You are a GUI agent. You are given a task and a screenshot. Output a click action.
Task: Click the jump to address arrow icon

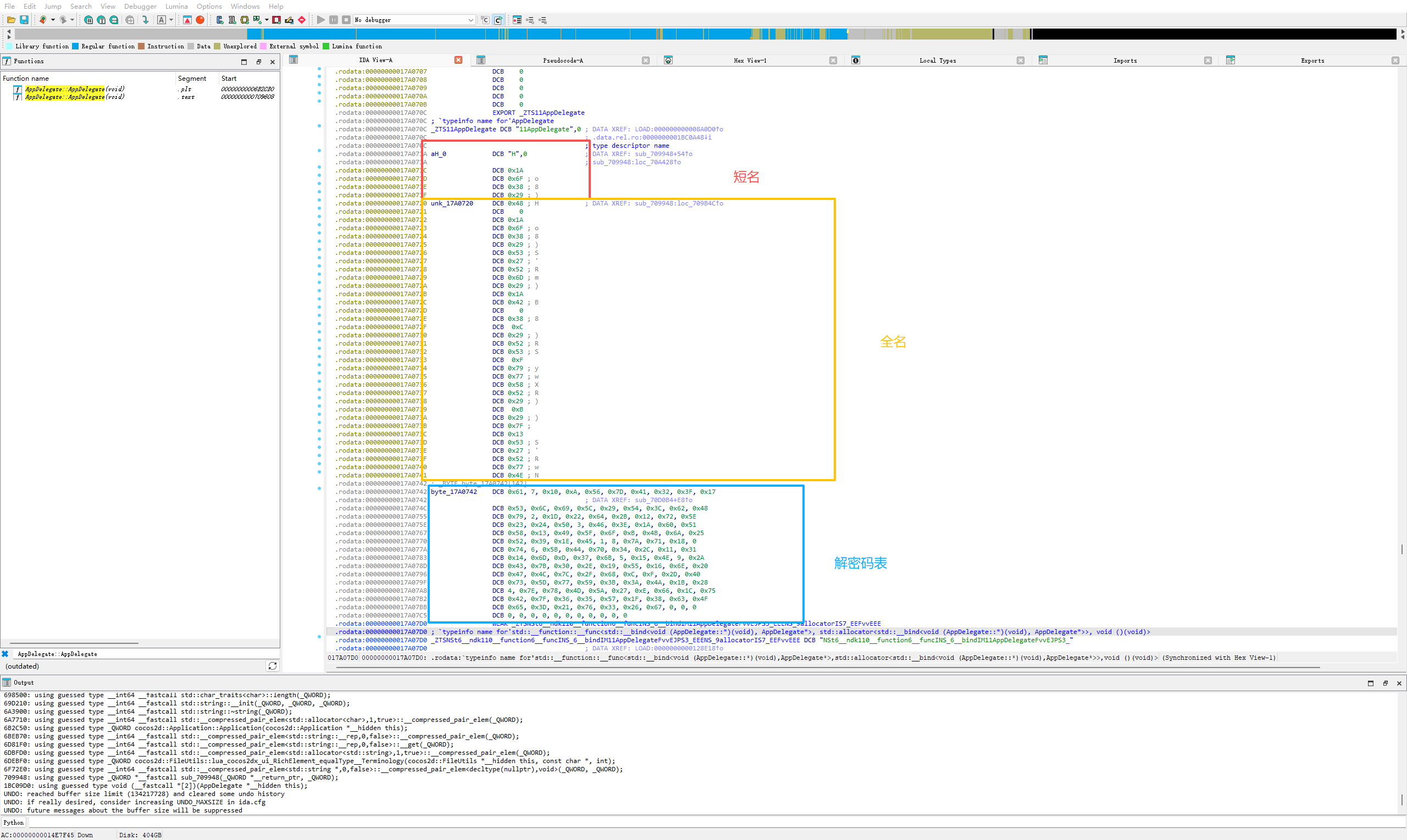pyautogui.click(x=146, y=20)
